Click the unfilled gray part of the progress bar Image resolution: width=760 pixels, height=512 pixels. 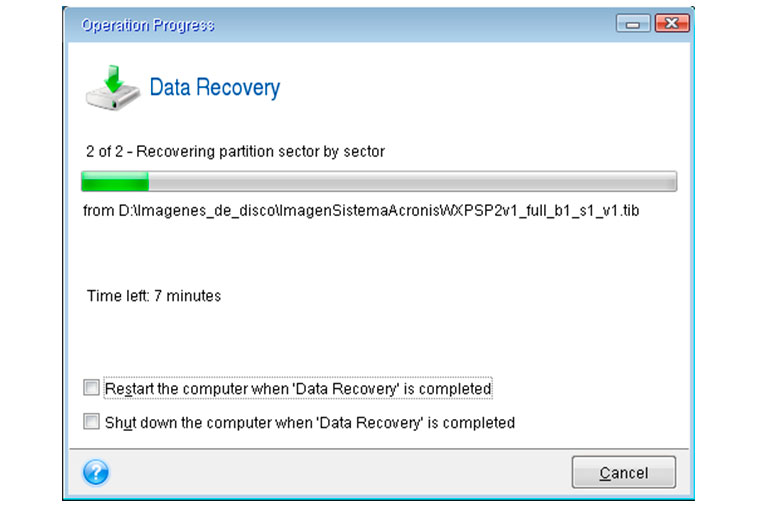pos(412,181)
